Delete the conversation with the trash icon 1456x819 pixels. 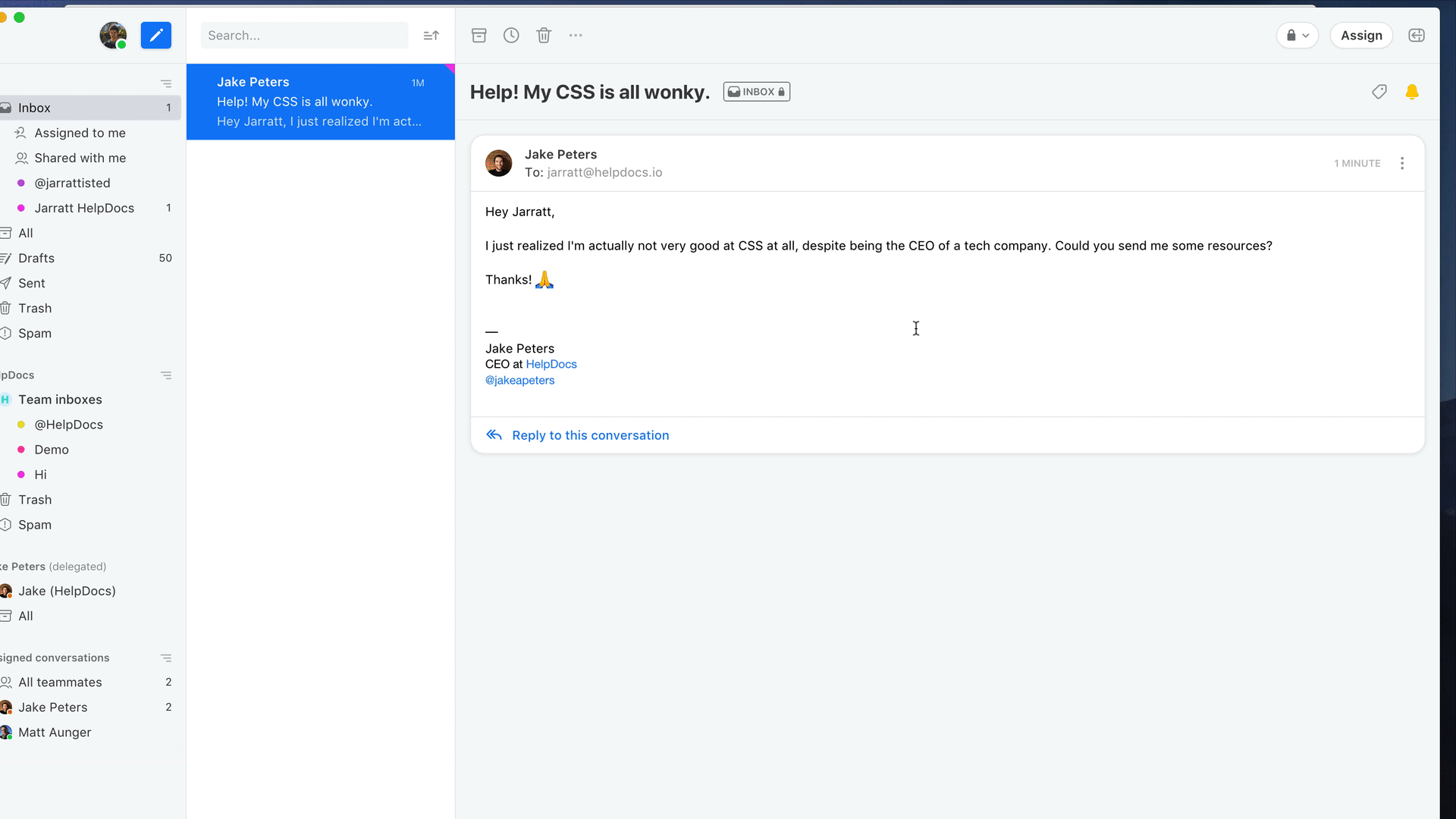coord(544,36)
